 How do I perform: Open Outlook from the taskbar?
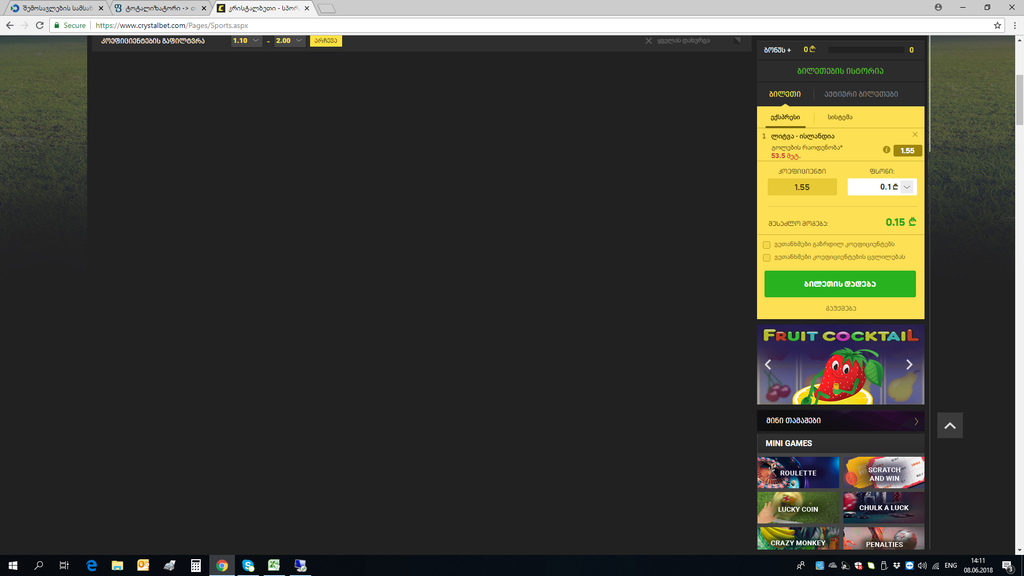click(x=143, y=566)
